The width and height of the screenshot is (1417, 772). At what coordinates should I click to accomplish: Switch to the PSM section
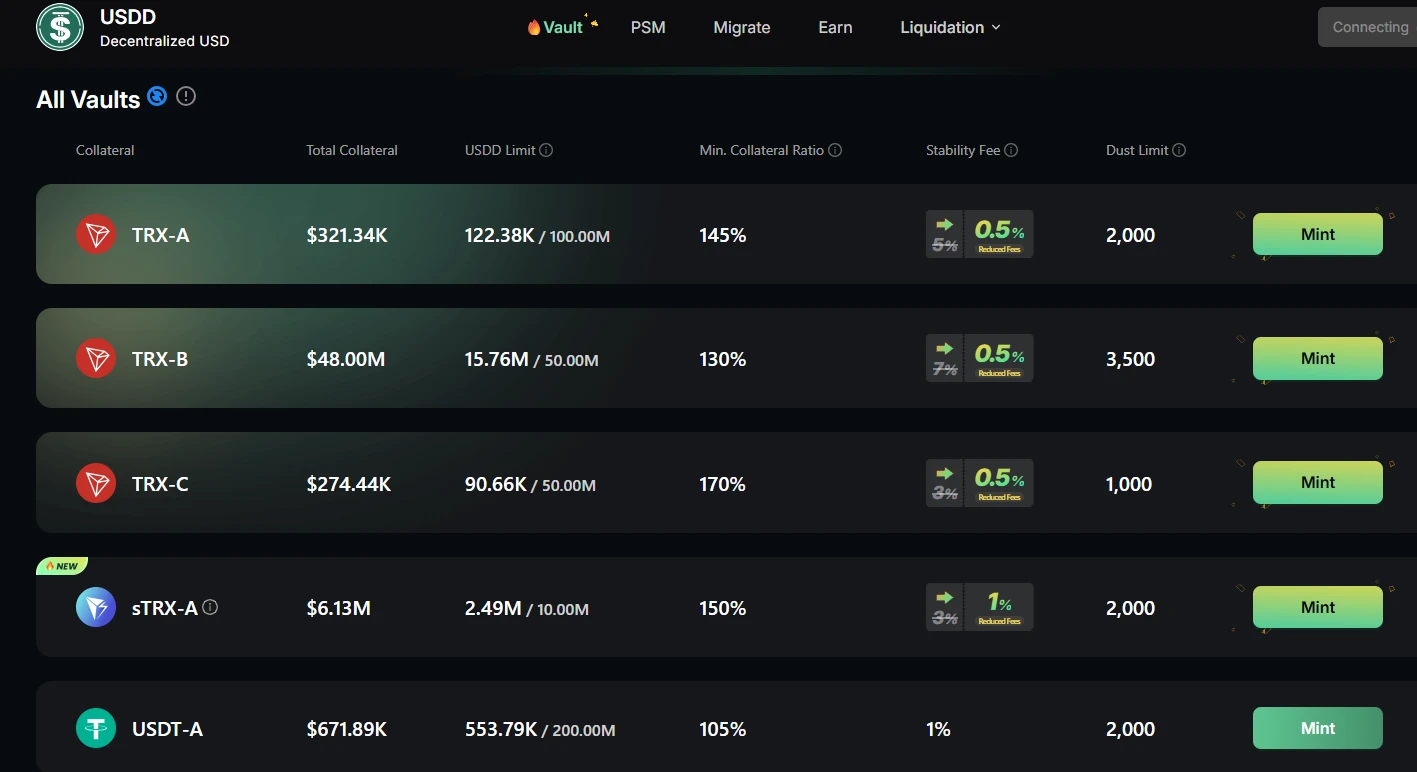pyautogui.click(x=648, y=27)
